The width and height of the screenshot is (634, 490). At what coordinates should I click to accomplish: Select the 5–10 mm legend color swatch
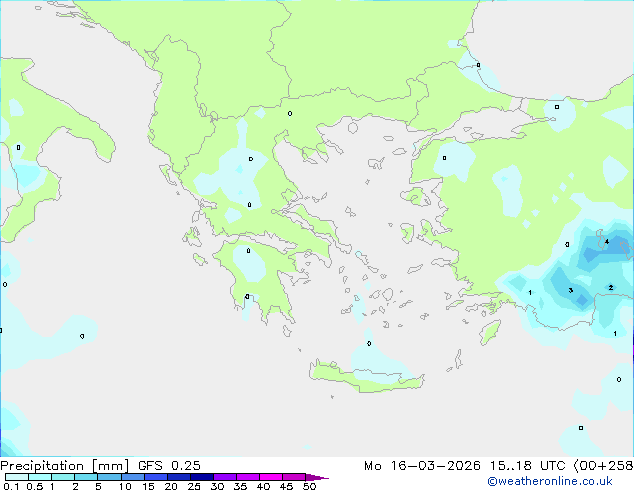point(109,477)
